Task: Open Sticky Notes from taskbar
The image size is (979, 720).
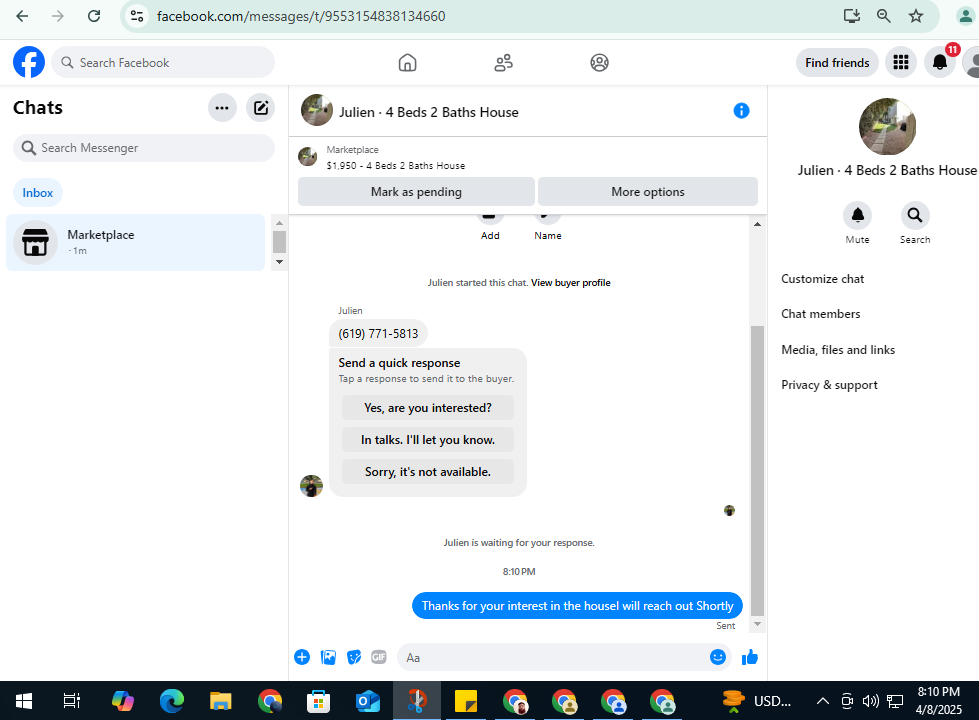Action: 466,701
